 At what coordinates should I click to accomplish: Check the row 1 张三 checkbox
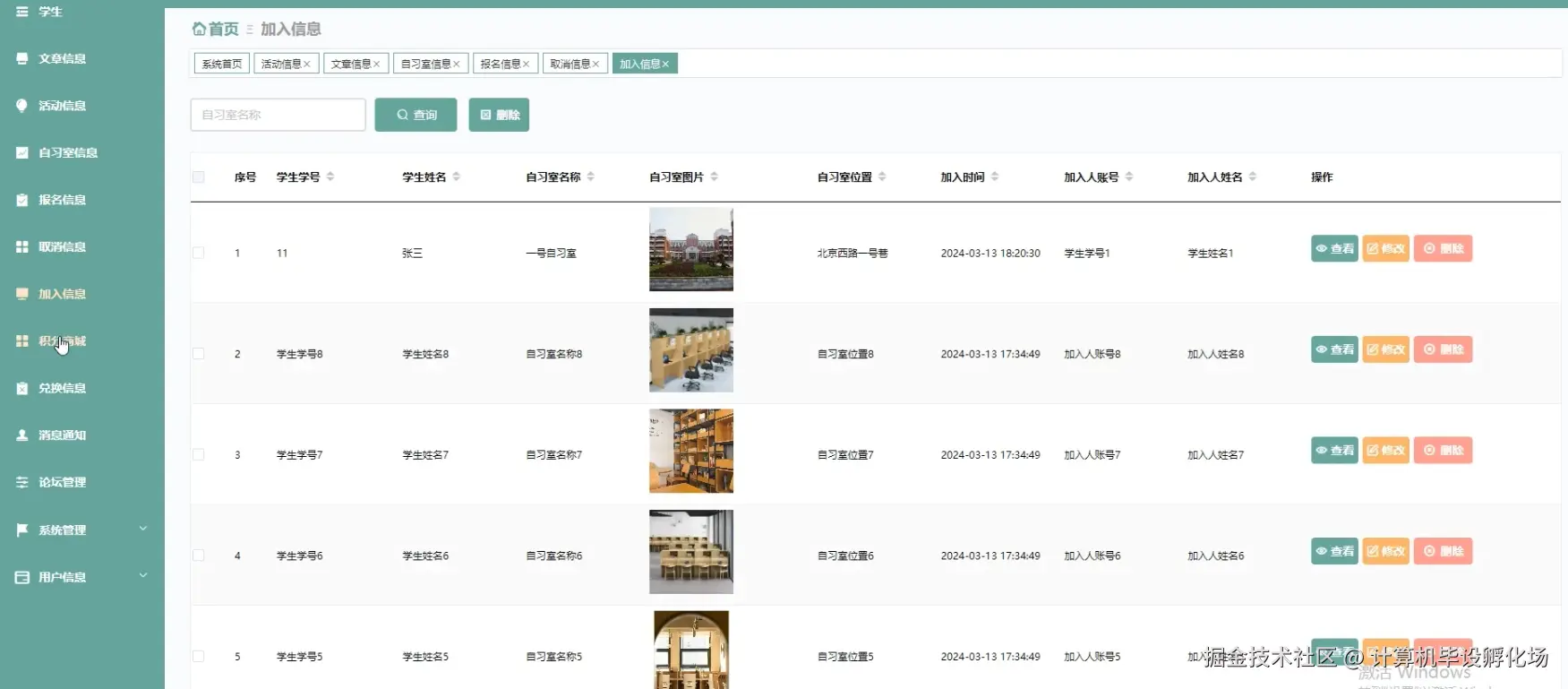199,253
